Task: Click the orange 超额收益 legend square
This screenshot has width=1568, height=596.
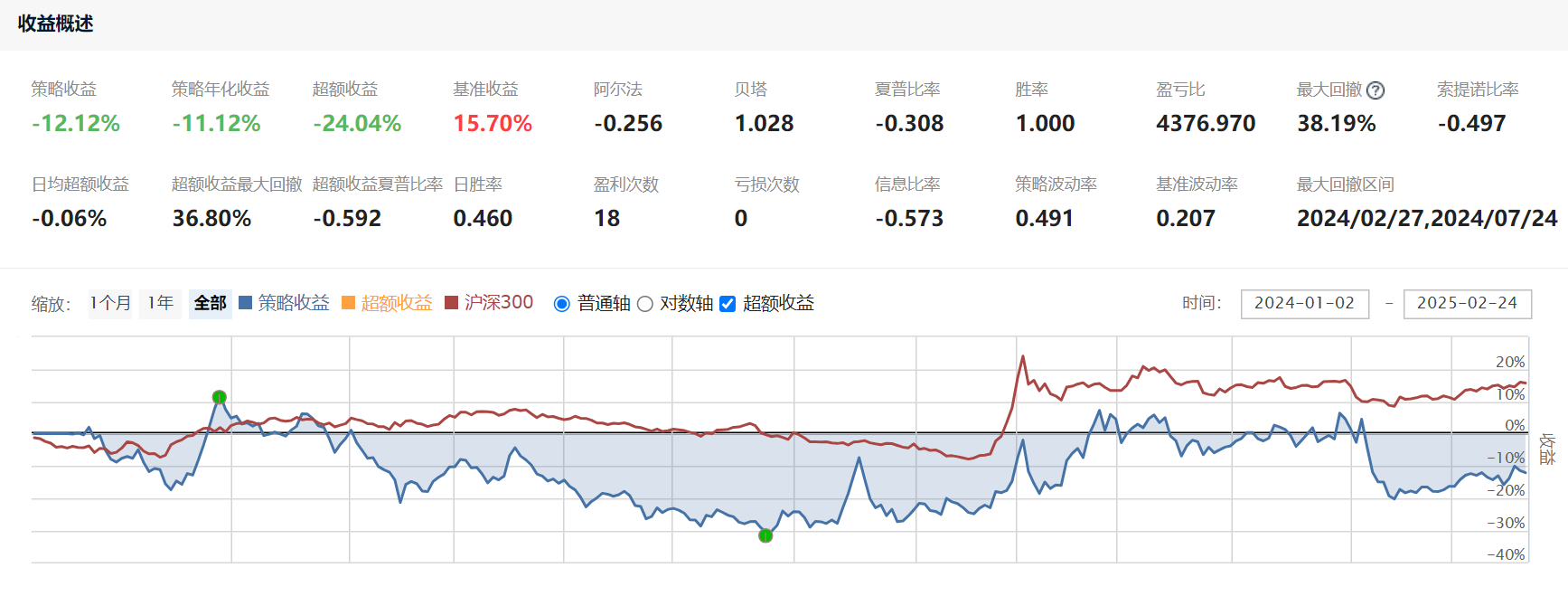Action: 348,303
